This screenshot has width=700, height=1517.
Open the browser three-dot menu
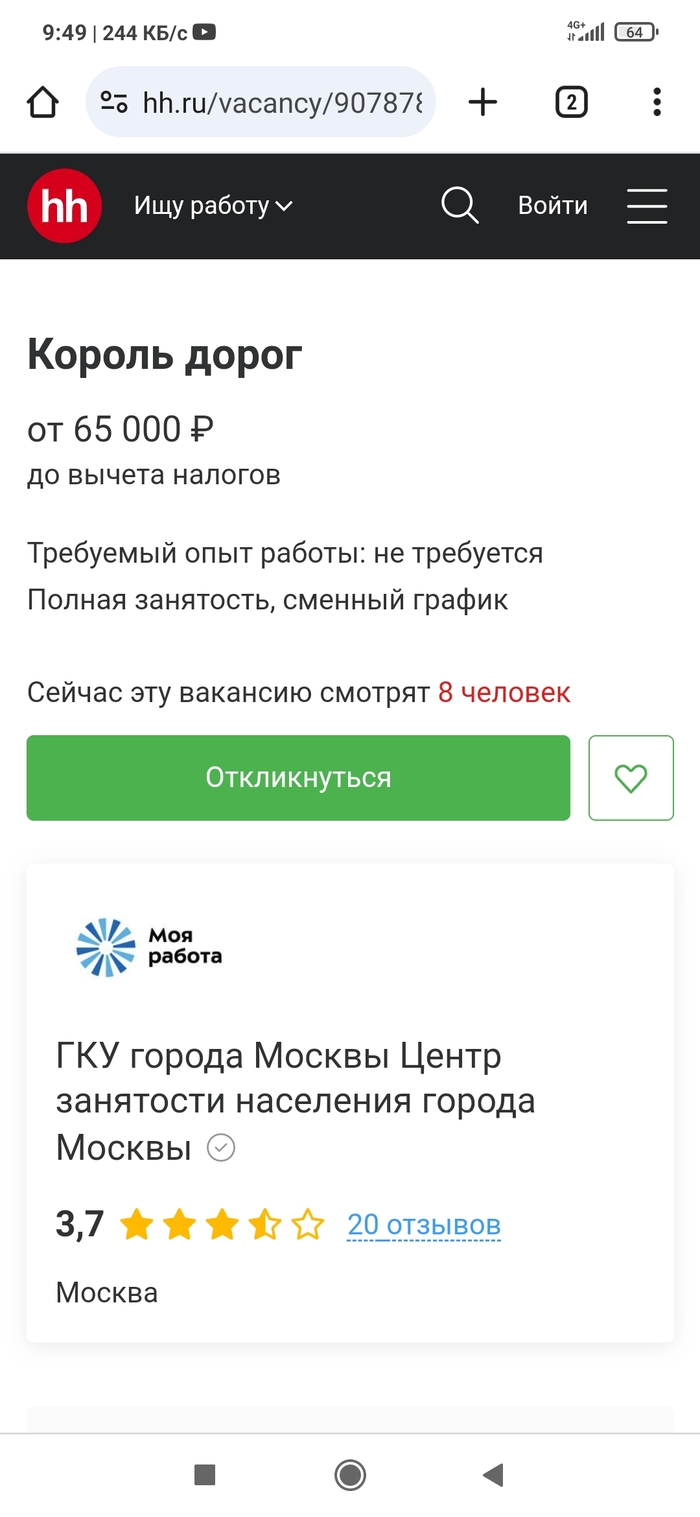click(x=656, y=102)
